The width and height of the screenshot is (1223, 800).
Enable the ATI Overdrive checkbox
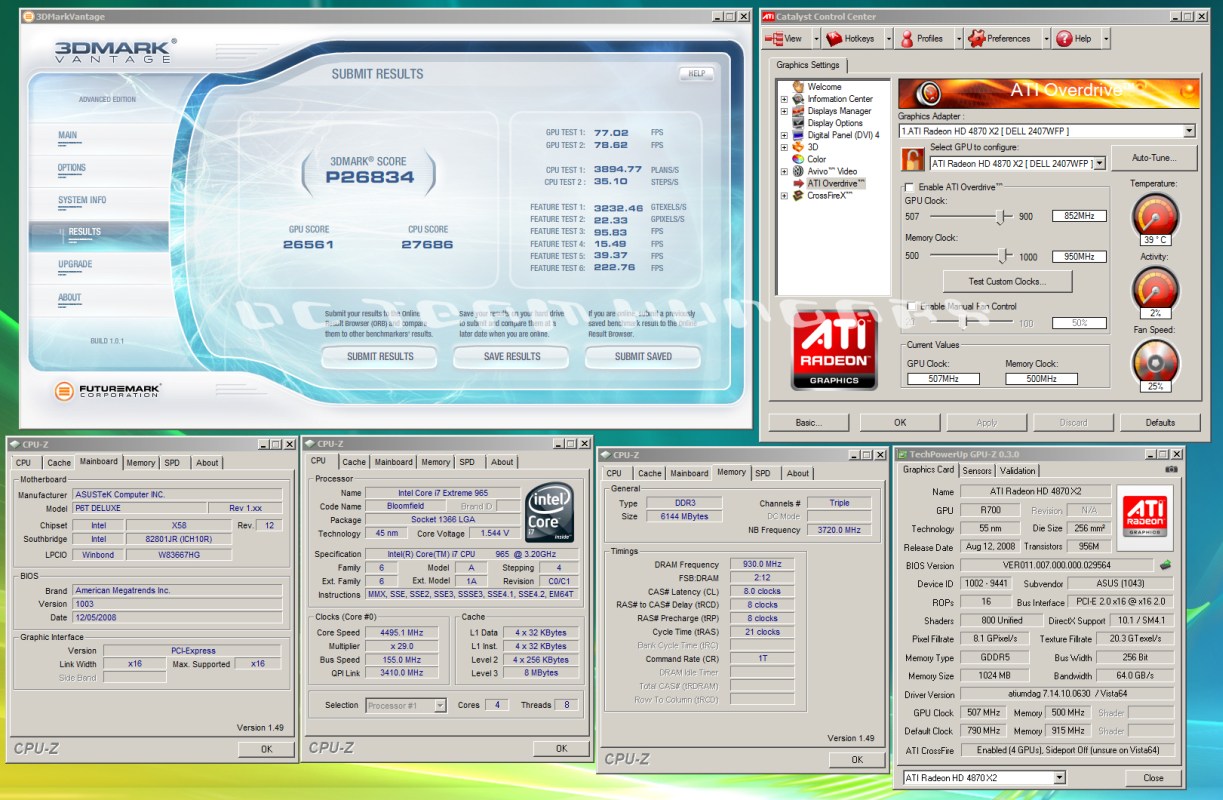pos(909,187)
